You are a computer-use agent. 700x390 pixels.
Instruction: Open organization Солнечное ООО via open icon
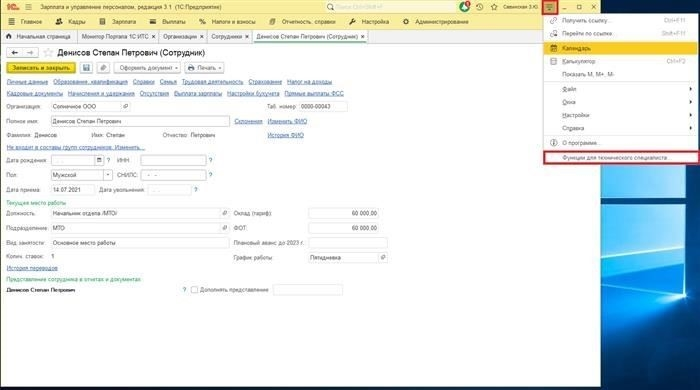(x=126, y=107)
